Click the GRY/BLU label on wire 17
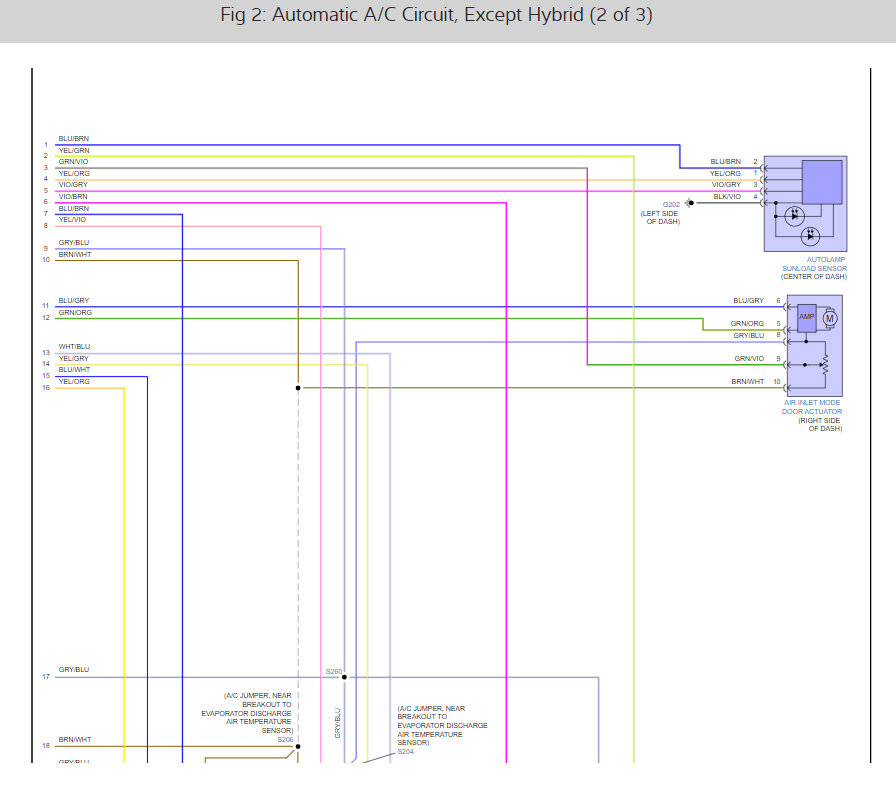The height and width of the screenshot is (790, 896). pyautogui.click(x=74, y=669)
